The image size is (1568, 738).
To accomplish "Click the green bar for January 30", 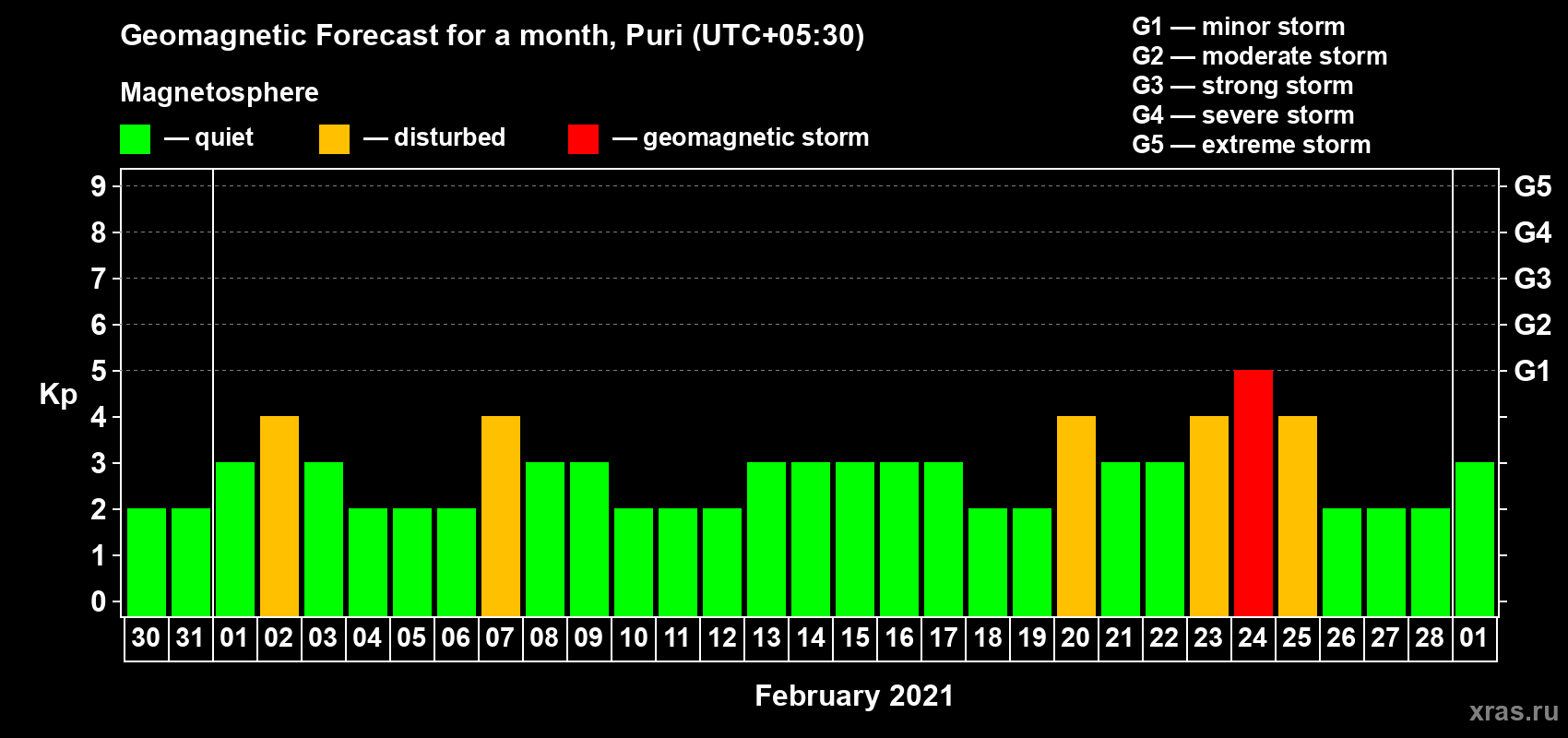I will (147, 563).
